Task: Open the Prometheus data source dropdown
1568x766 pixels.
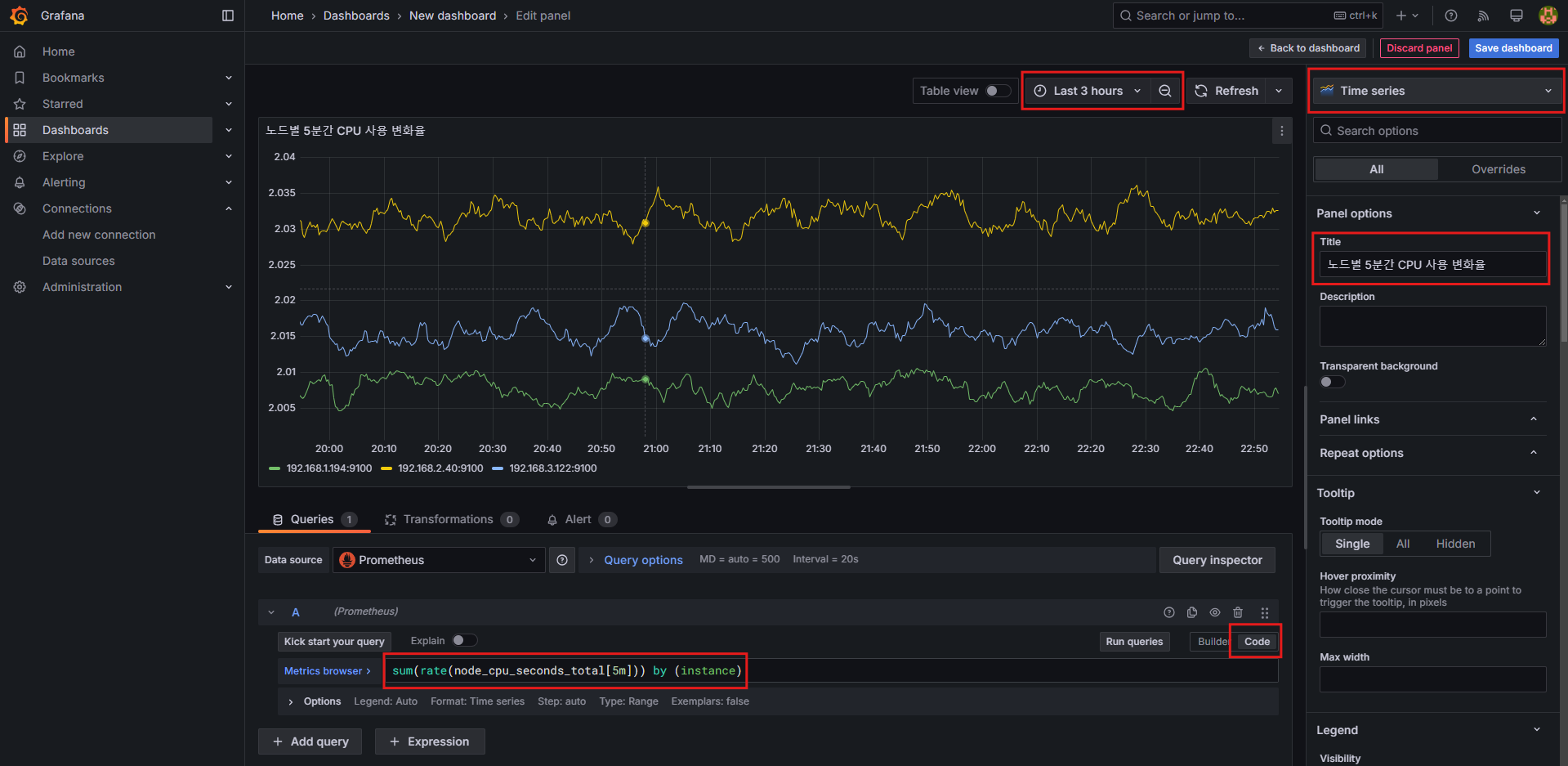Action: click(x=439, y=560)
